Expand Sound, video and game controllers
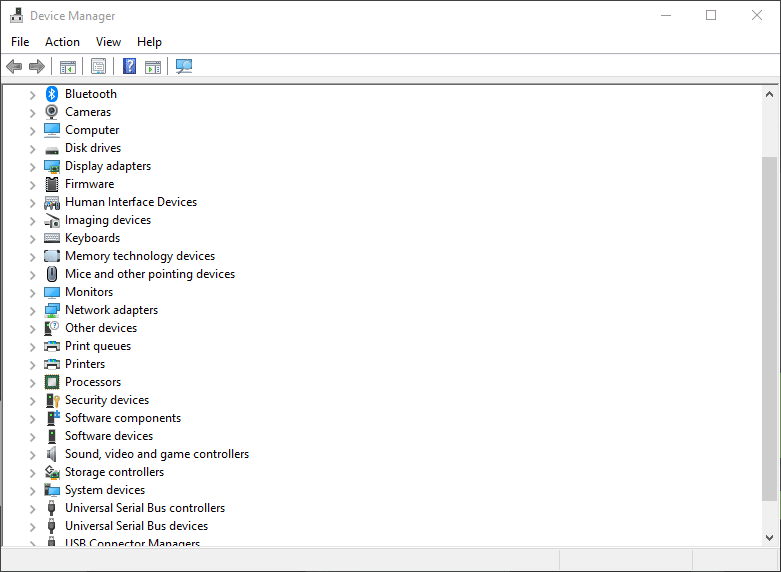Viewport: 781px width, 572px height. click(x=32, y=455)
